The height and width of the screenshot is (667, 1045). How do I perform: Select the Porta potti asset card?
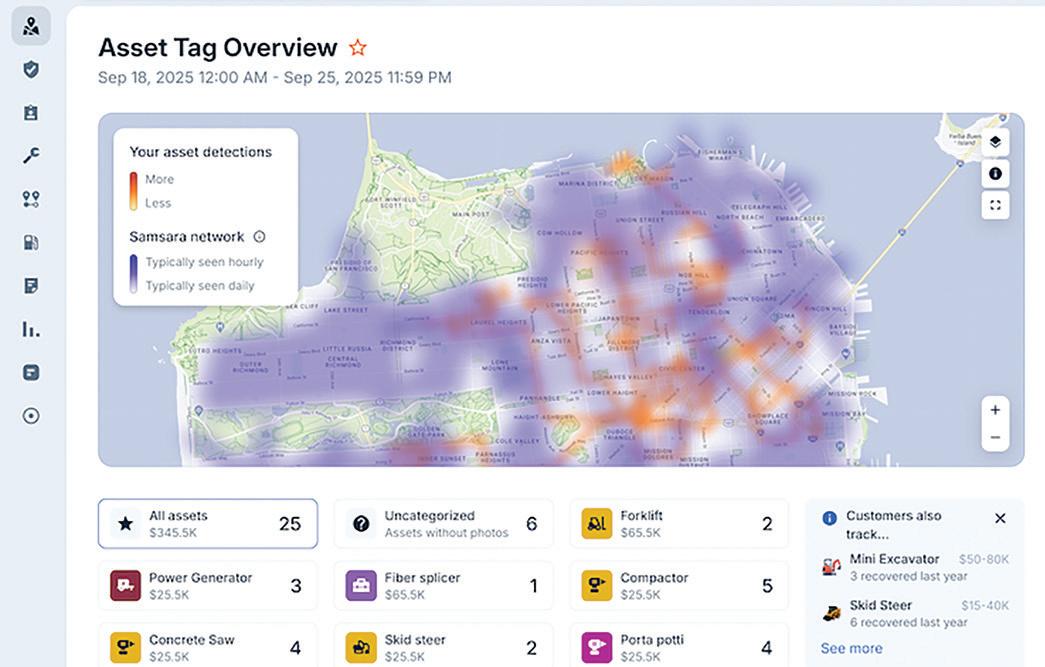tap(679, 645)
